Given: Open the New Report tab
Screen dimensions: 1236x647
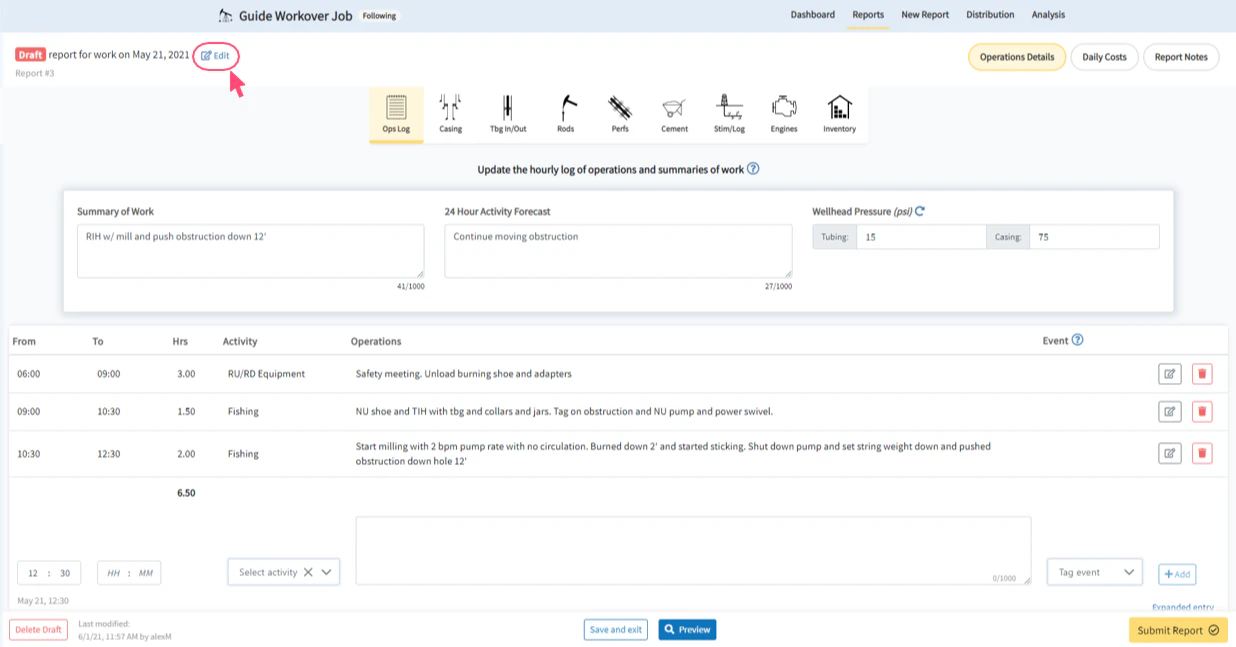Looking at the screenshot, I should pyautogui.click(x=925, y=15).
